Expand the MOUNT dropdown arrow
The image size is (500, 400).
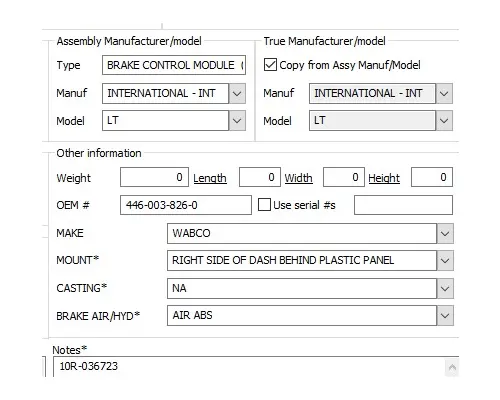pyautogui.click(x=445, y=260)
